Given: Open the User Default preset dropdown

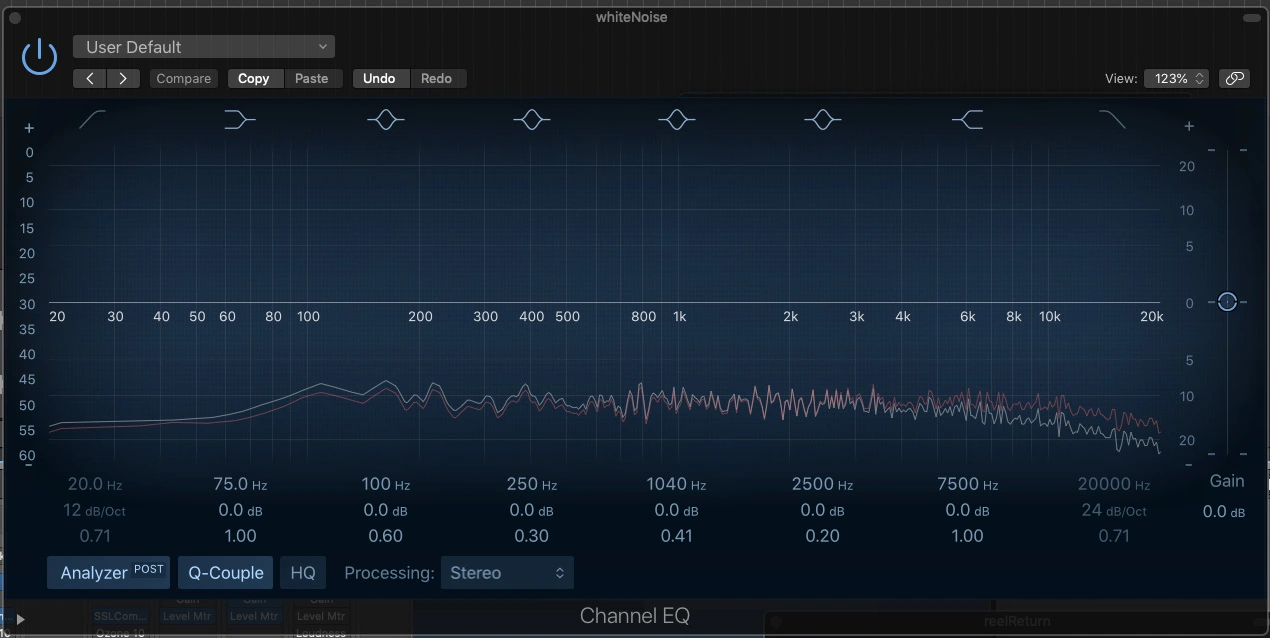Looking at the screenshot, I should 204,47.
